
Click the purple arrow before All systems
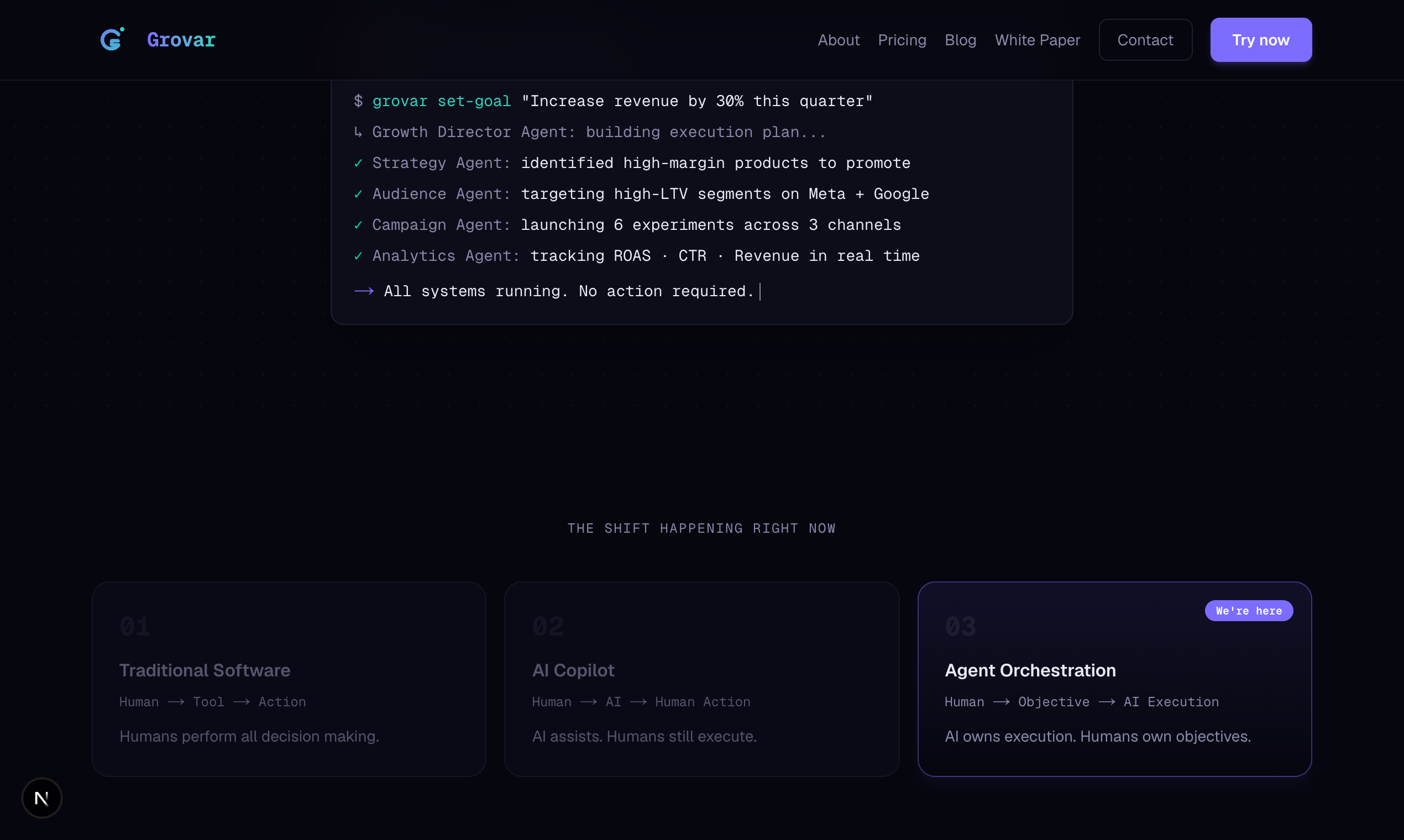[364, 291]
